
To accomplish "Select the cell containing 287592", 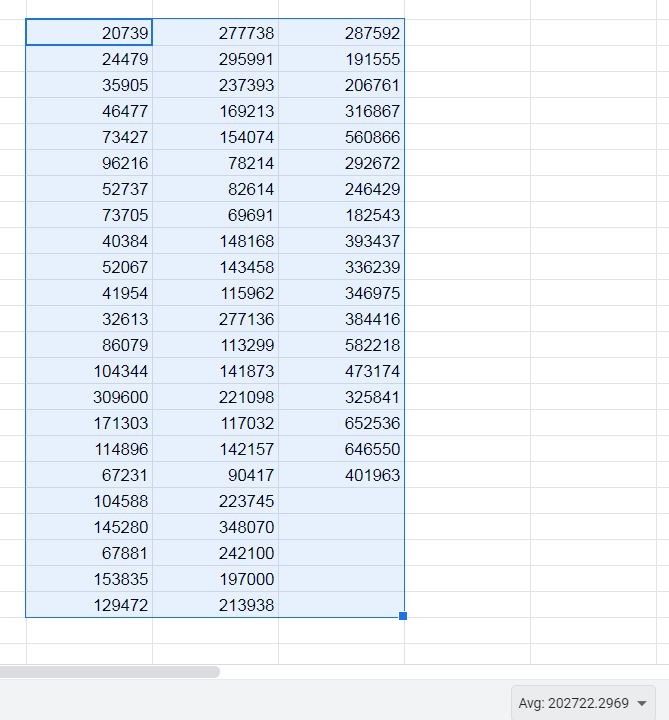I will point(342,33).
